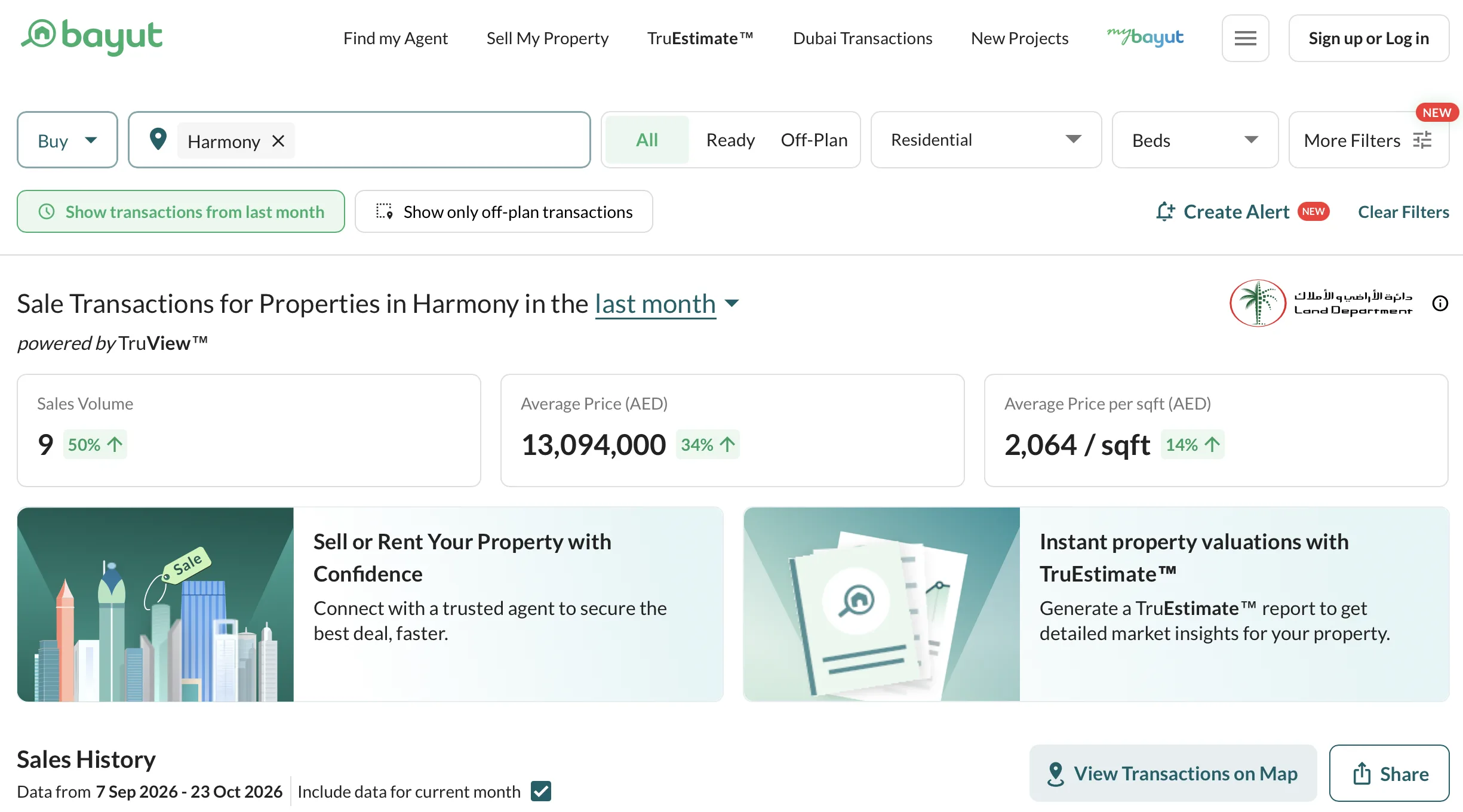Screen dimensions: 1463x812
Task: Go to Sell My Property
Action: [548, 38]
